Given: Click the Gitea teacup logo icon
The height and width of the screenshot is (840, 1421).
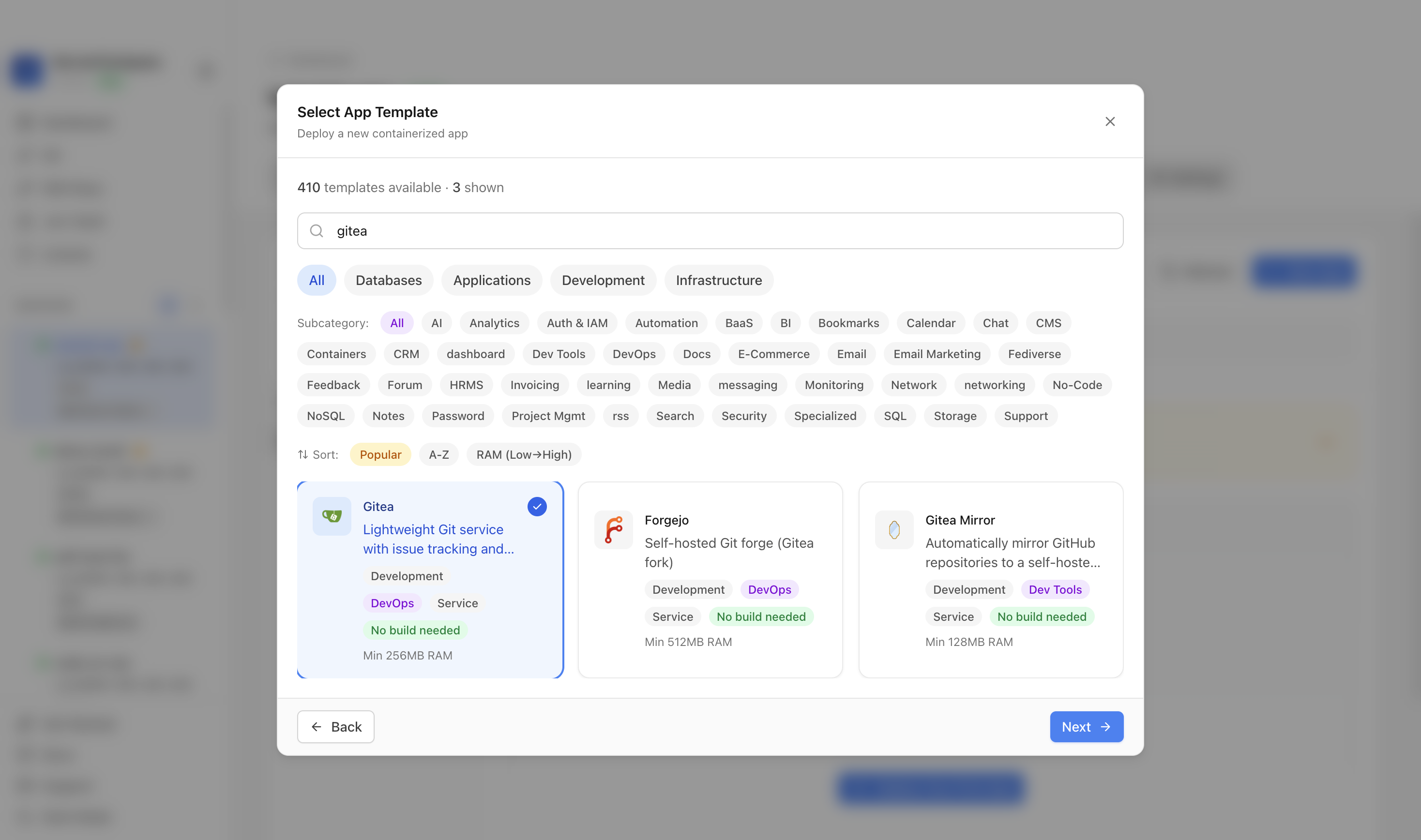Looking at the screenshot, I should pos(332,516).
